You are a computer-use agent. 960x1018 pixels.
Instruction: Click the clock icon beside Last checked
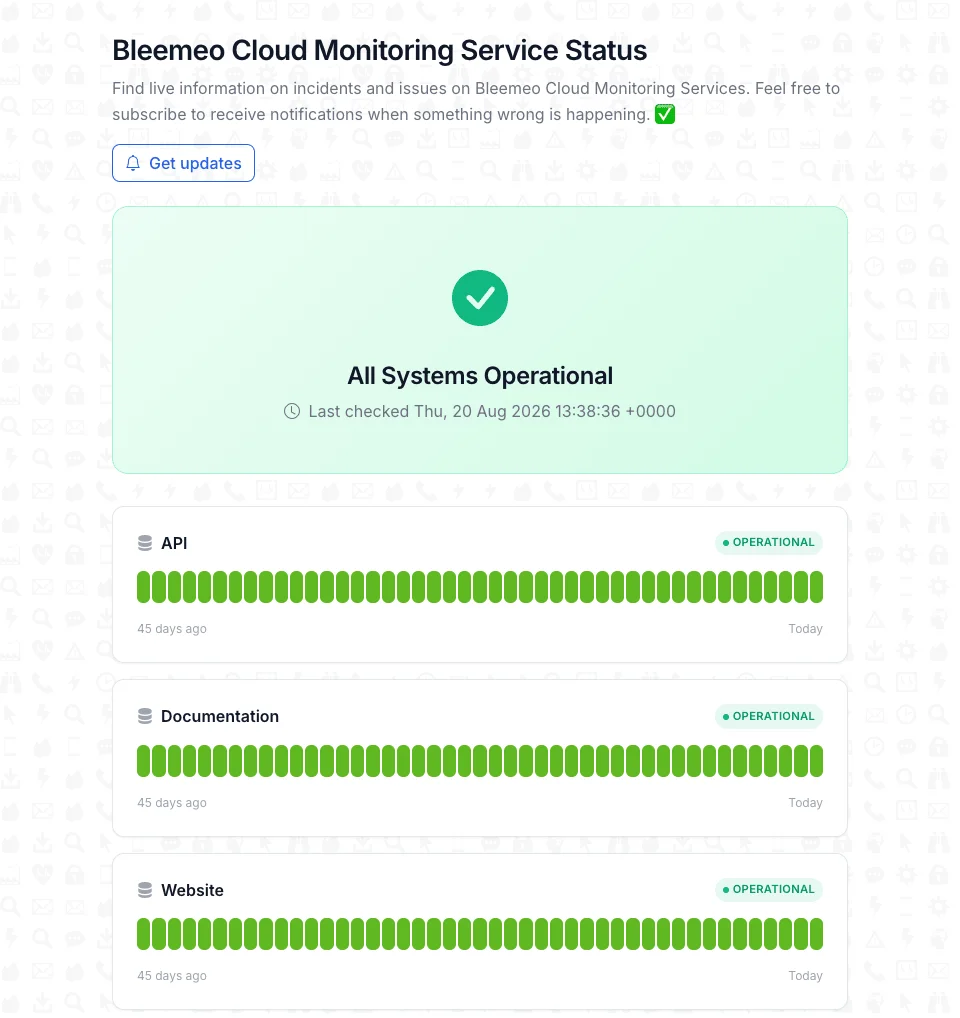[293, 412]
